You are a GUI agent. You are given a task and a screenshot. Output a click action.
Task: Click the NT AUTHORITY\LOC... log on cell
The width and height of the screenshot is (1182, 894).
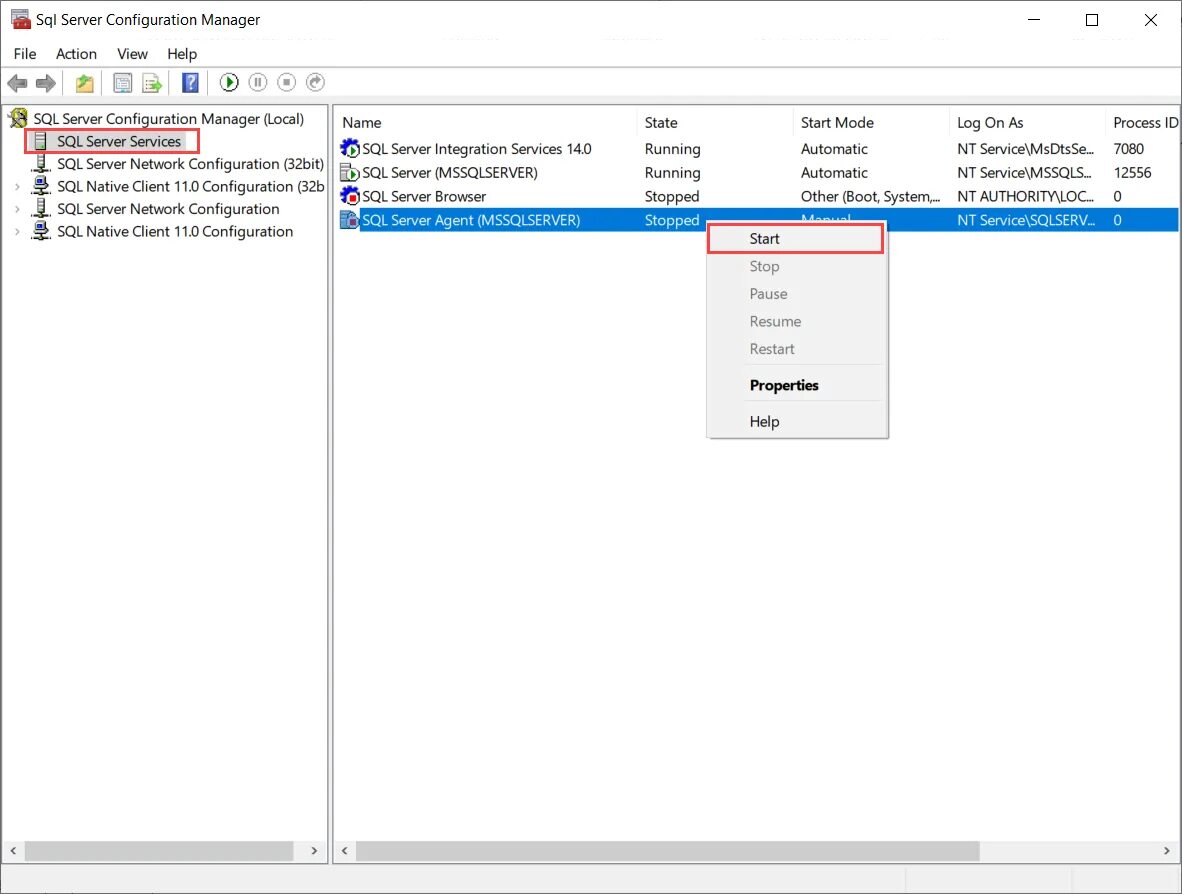1025,196
